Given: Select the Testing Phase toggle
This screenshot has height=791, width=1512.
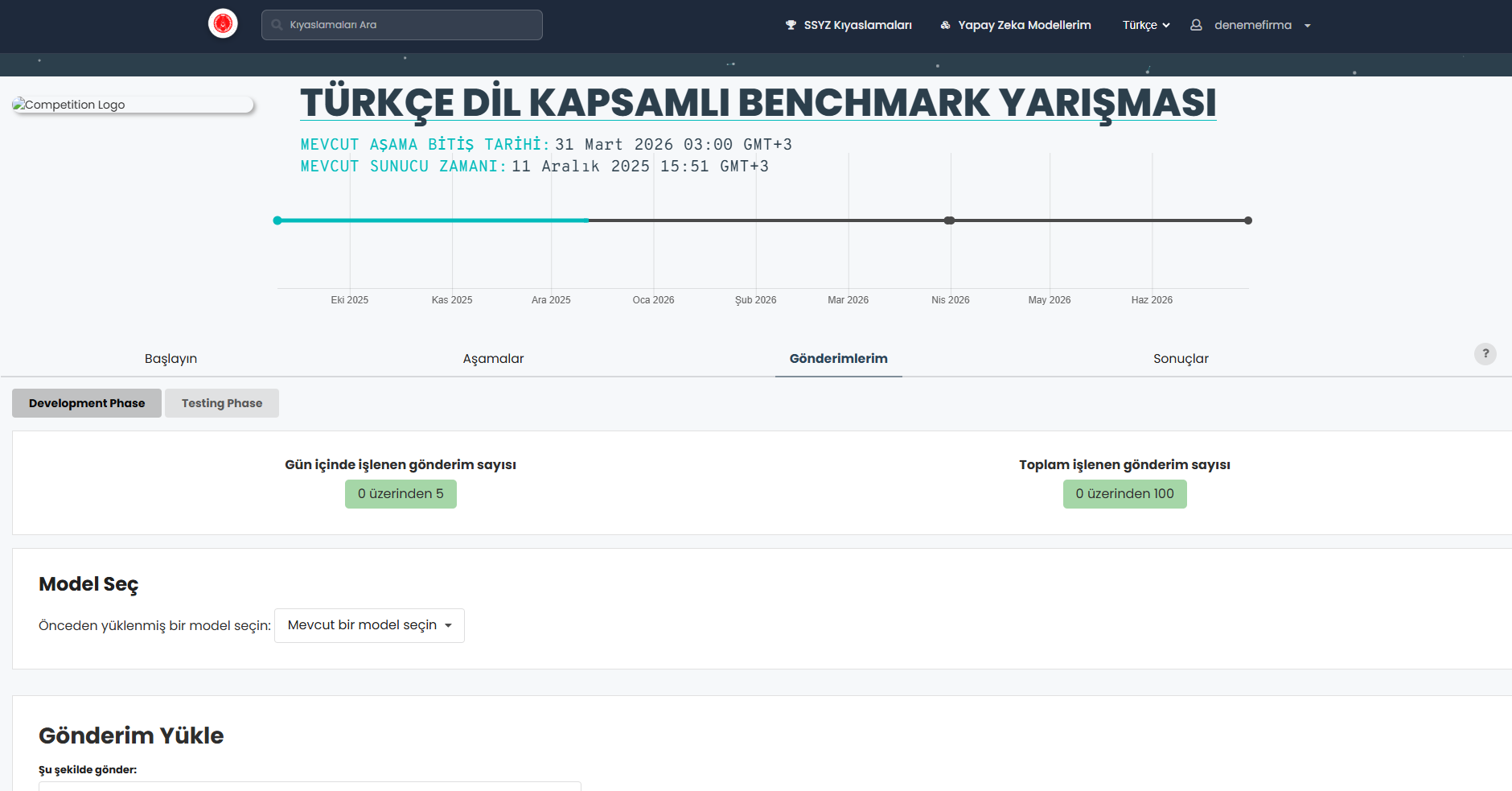Looking at the screenshot, I should click(x=222, y=403).
